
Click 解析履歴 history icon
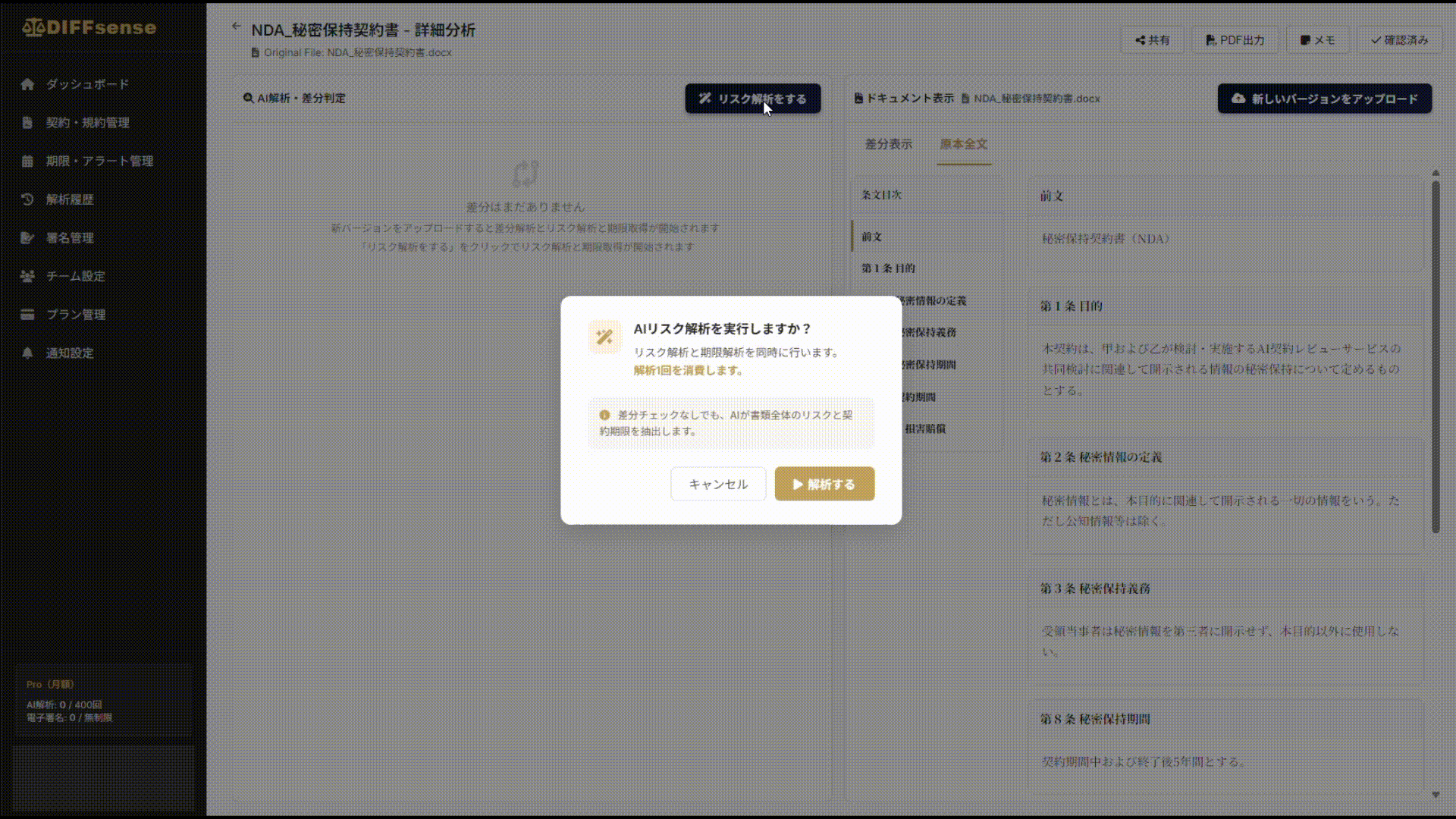point(28,199)
